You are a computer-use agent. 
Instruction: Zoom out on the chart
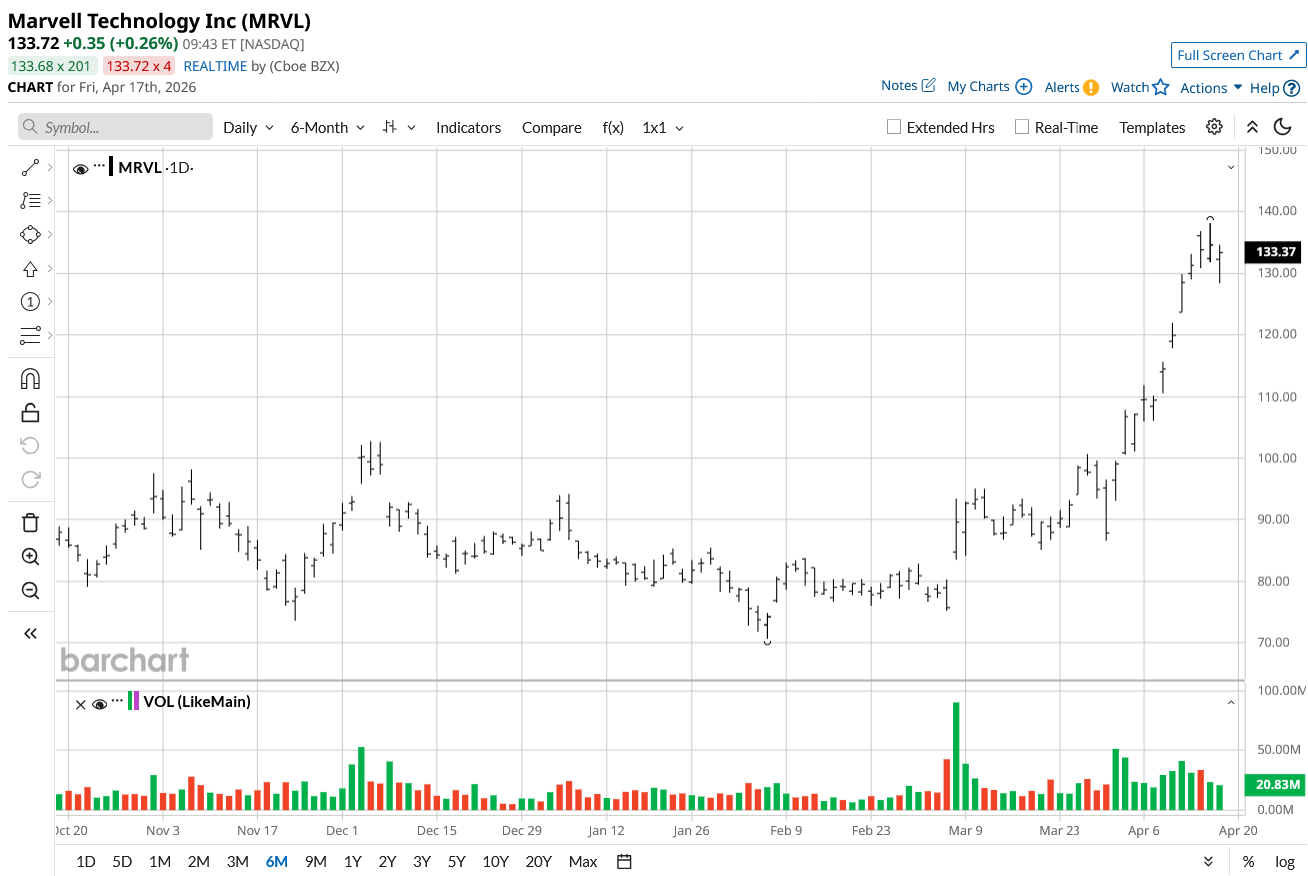coord(30,591)
